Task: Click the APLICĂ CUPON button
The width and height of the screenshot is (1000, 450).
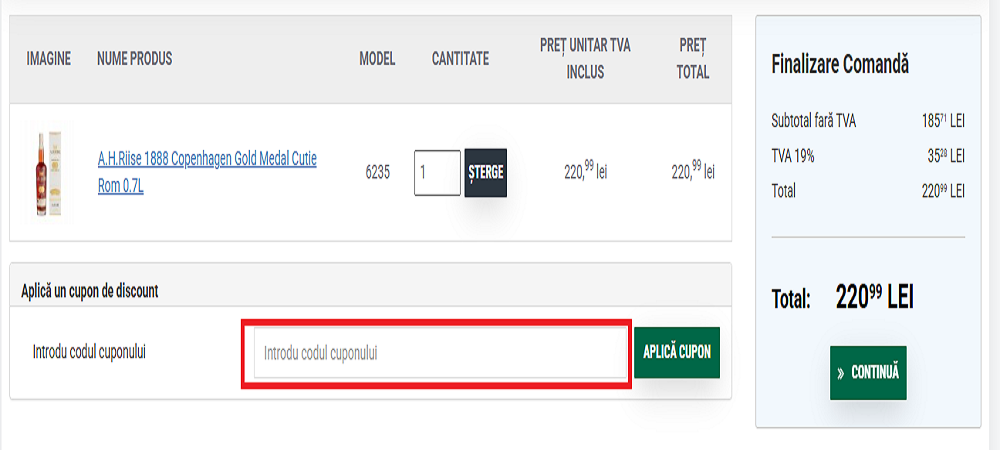Action: [x=677, y=352]
